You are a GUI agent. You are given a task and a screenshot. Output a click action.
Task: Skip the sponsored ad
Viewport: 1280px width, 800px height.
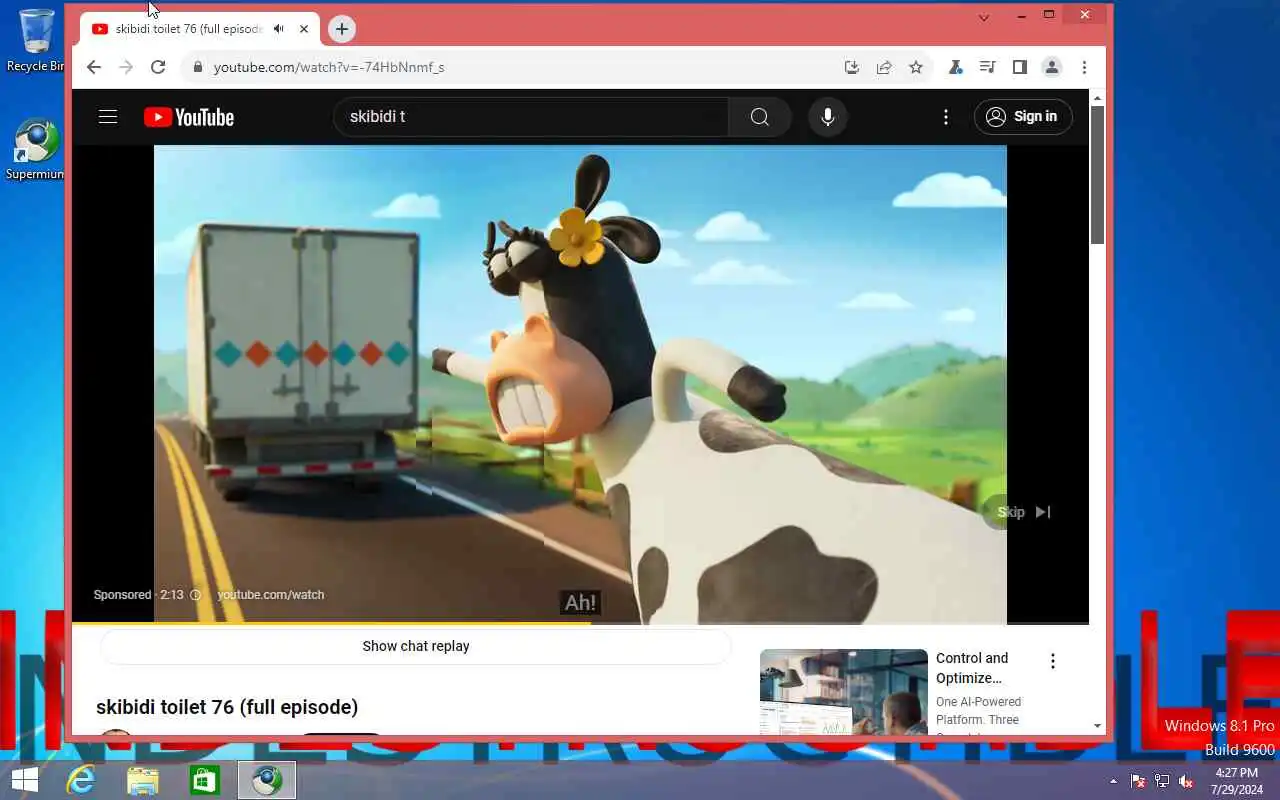click(x=1024, y=512)
